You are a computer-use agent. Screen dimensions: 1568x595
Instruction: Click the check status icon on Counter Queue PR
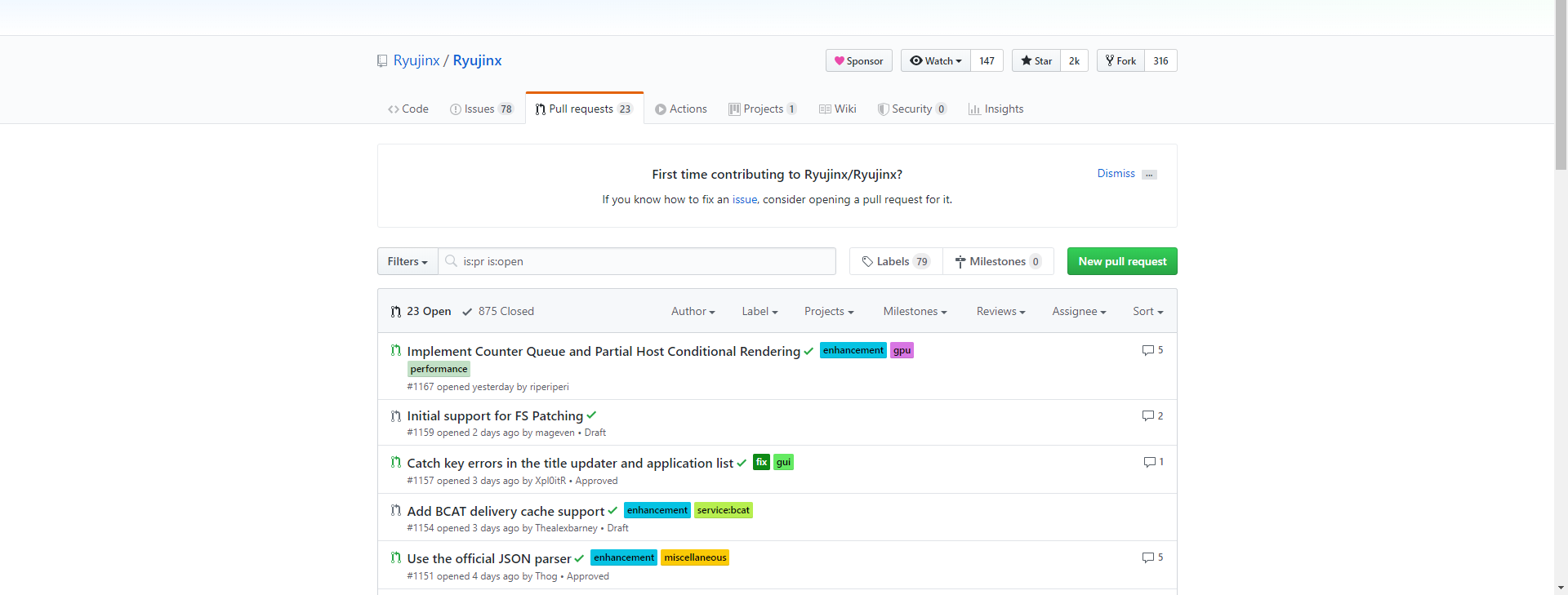point(808,351)
